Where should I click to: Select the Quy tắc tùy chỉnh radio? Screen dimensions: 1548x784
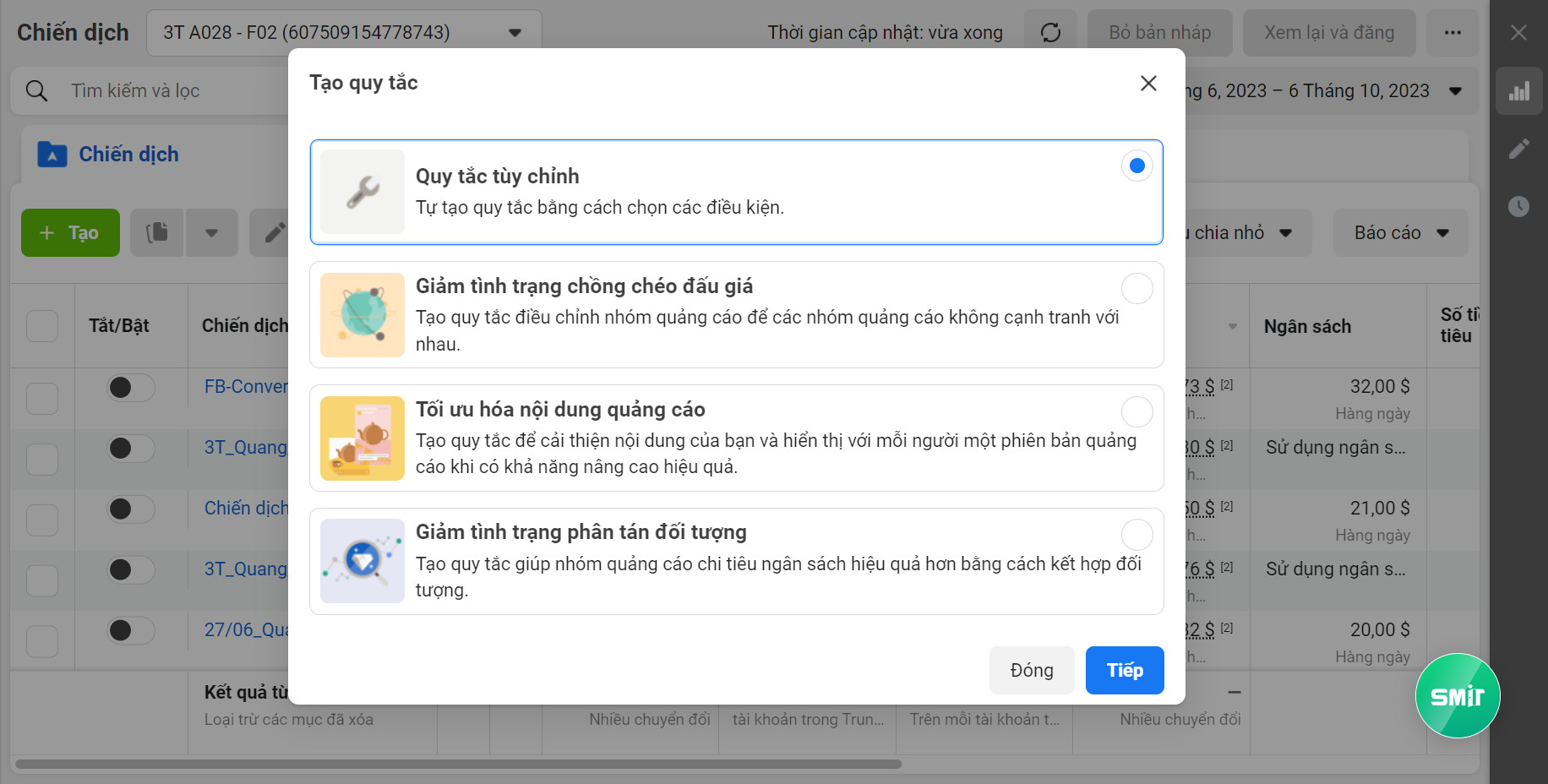point(1137,166)
